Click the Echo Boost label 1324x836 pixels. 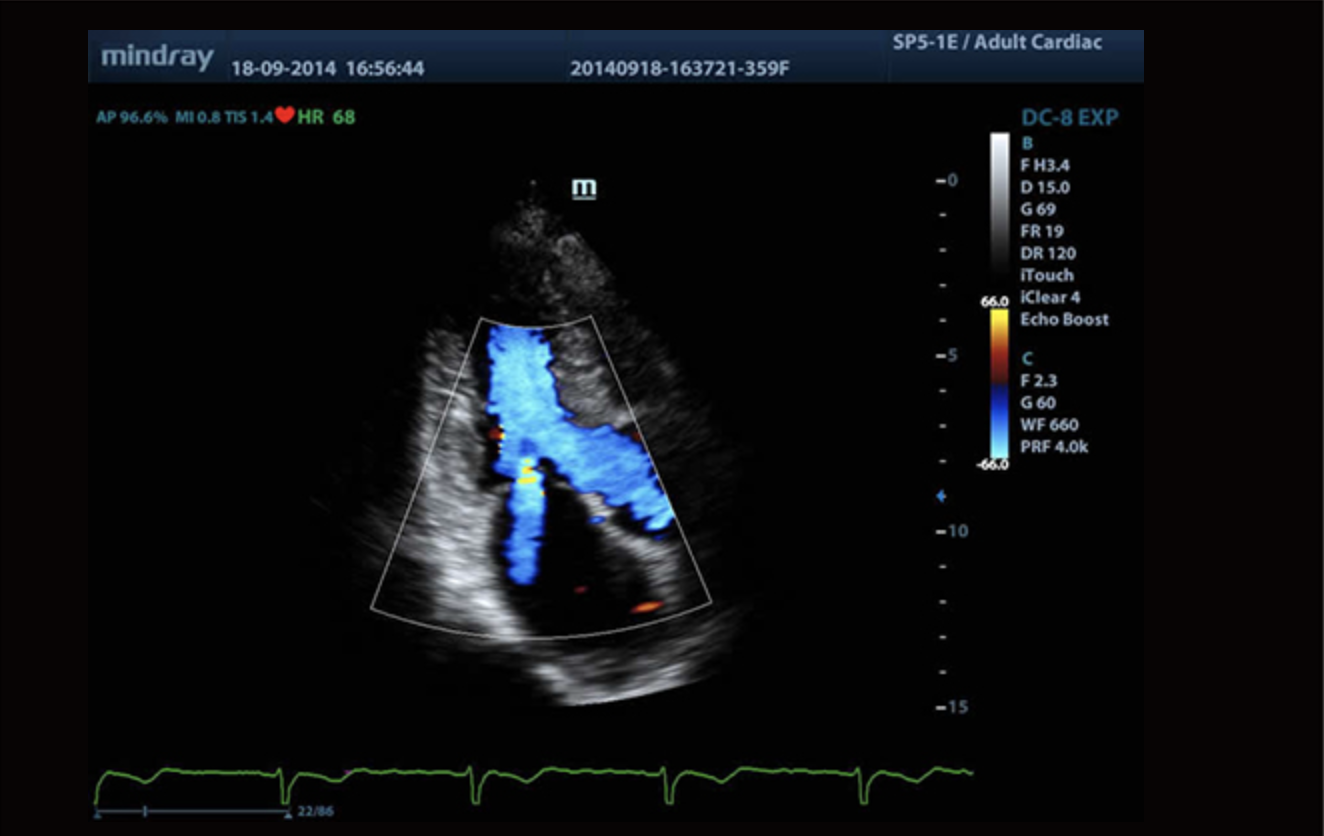[x=1065, y=320]
